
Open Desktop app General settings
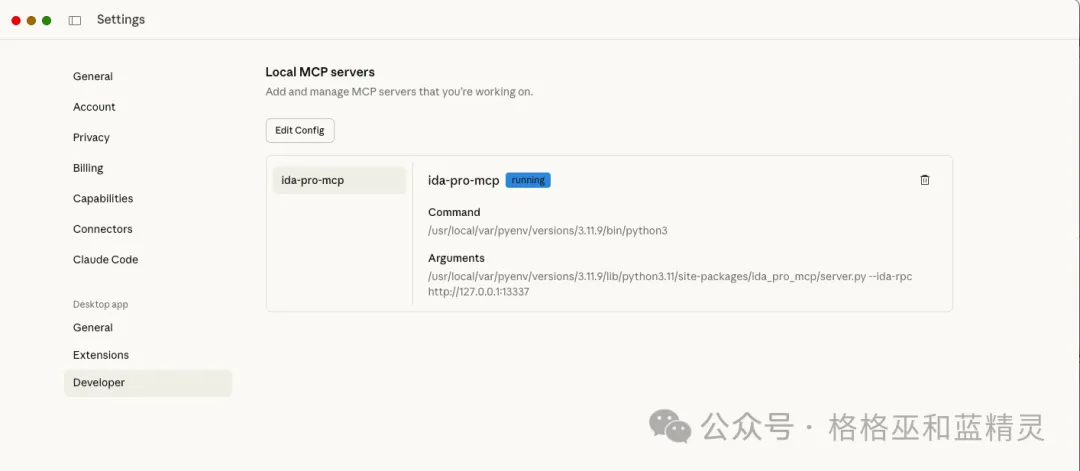coord(93,327)
